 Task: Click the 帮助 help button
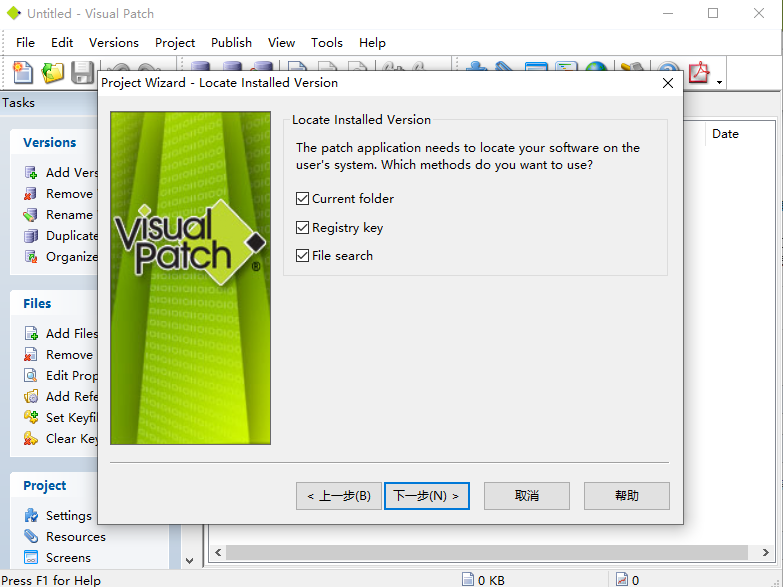626,496
